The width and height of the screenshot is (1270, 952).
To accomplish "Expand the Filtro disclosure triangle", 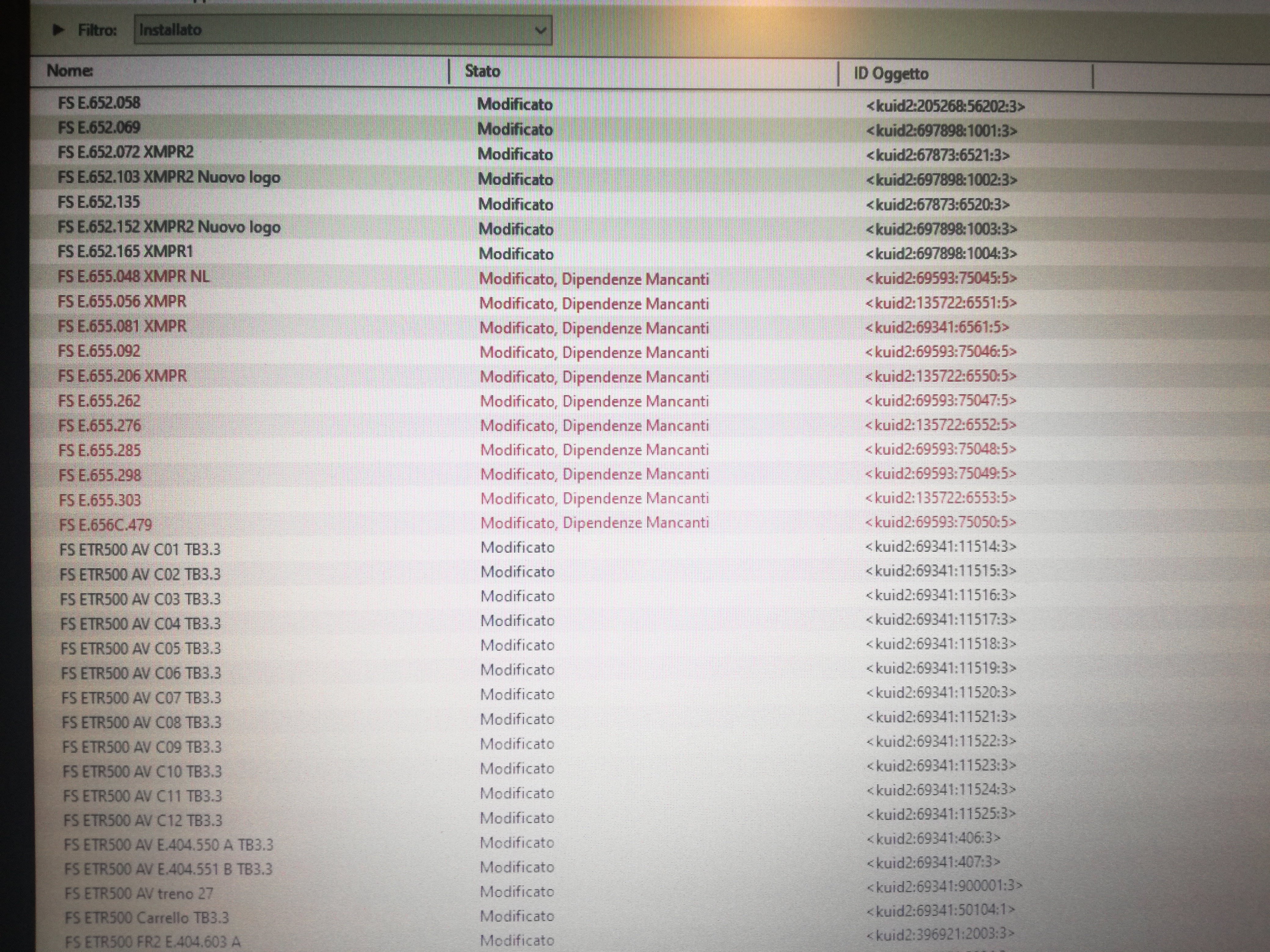I will click(58, 30).
